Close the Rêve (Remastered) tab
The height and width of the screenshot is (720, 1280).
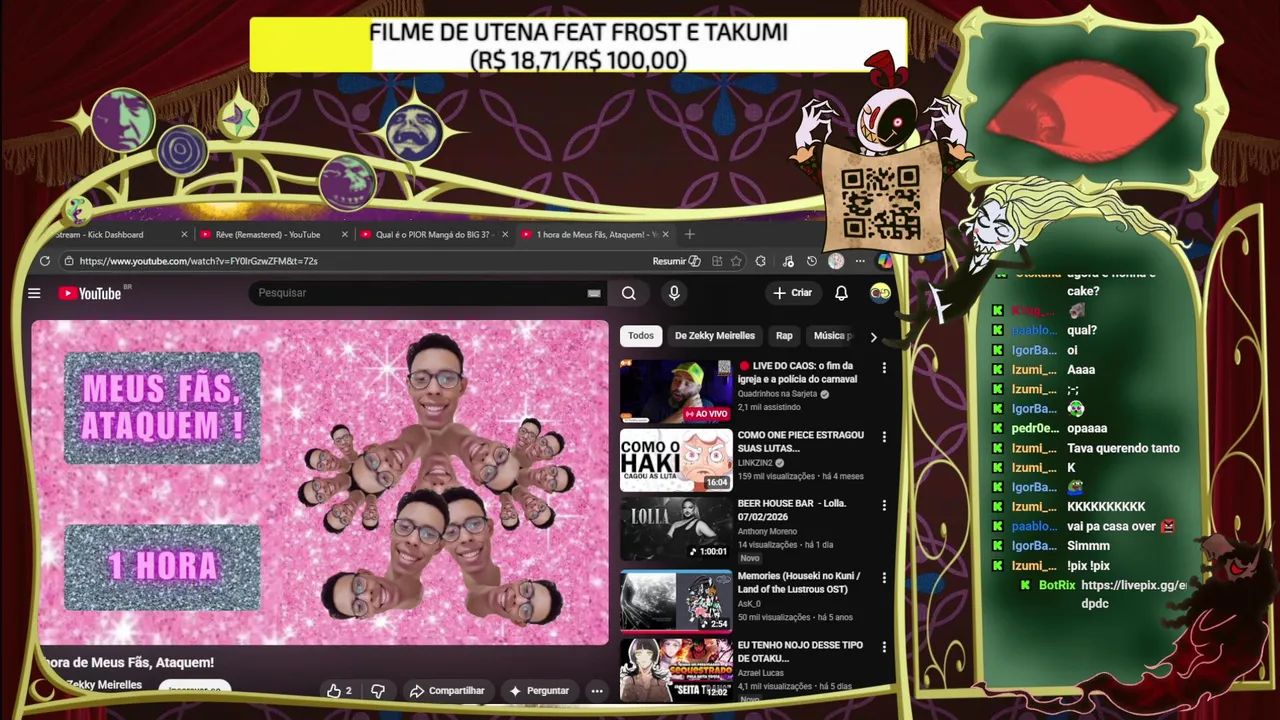(345, 234)
